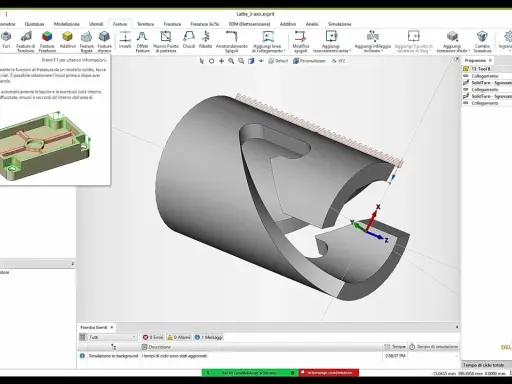
Task: Open the Fresatura ribbon tab
Action: click(x=172, y=24)
